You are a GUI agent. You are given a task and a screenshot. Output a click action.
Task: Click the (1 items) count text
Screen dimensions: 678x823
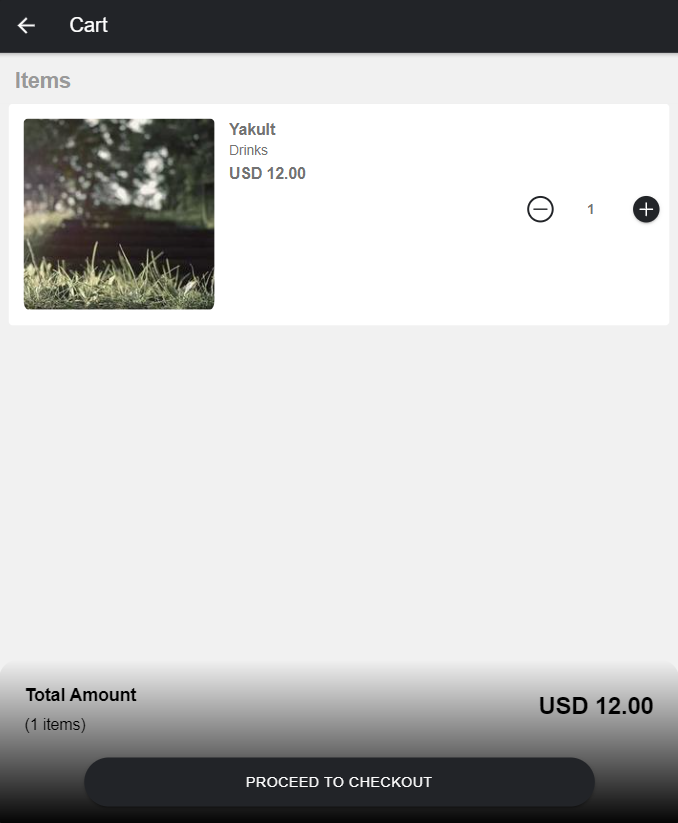55,725
